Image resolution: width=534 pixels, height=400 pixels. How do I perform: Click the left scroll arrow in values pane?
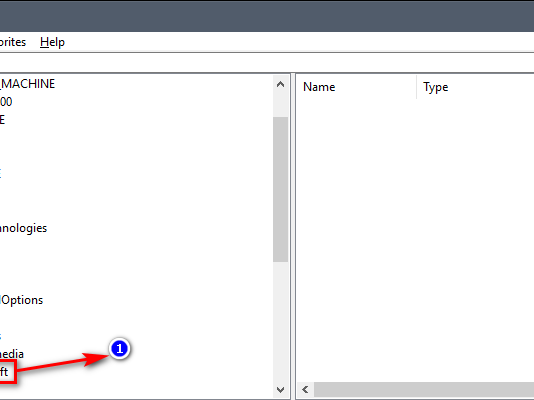pyautogui.click(x=305, y=389)
